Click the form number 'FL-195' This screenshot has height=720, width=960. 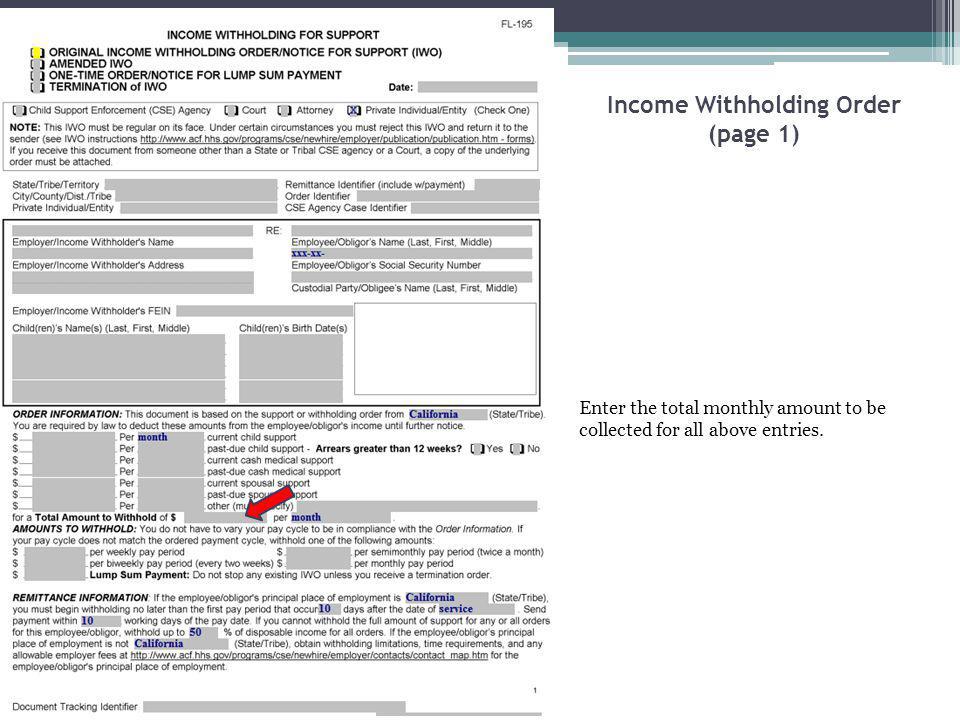click(517, 24)
